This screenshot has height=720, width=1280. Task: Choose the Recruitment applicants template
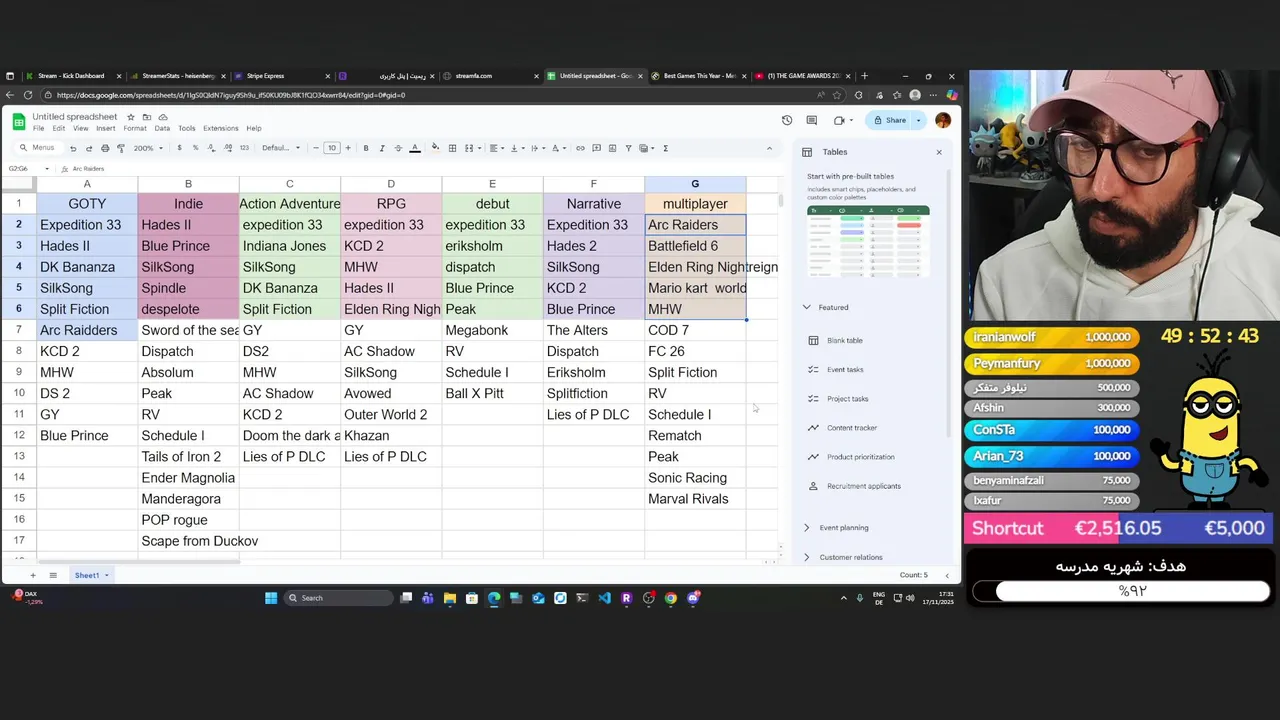tap(863, 486)
